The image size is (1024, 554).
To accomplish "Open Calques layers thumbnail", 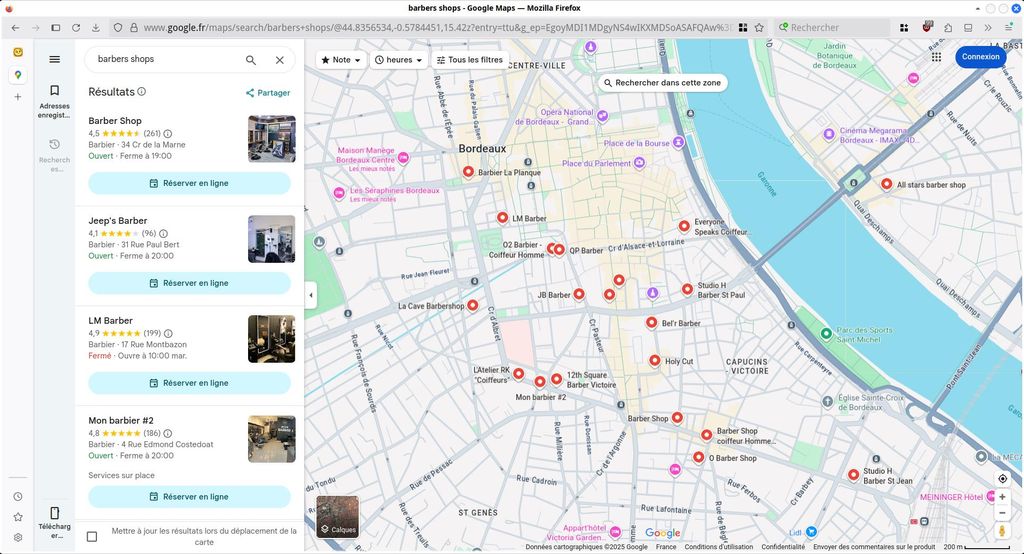I will [338, 517].
